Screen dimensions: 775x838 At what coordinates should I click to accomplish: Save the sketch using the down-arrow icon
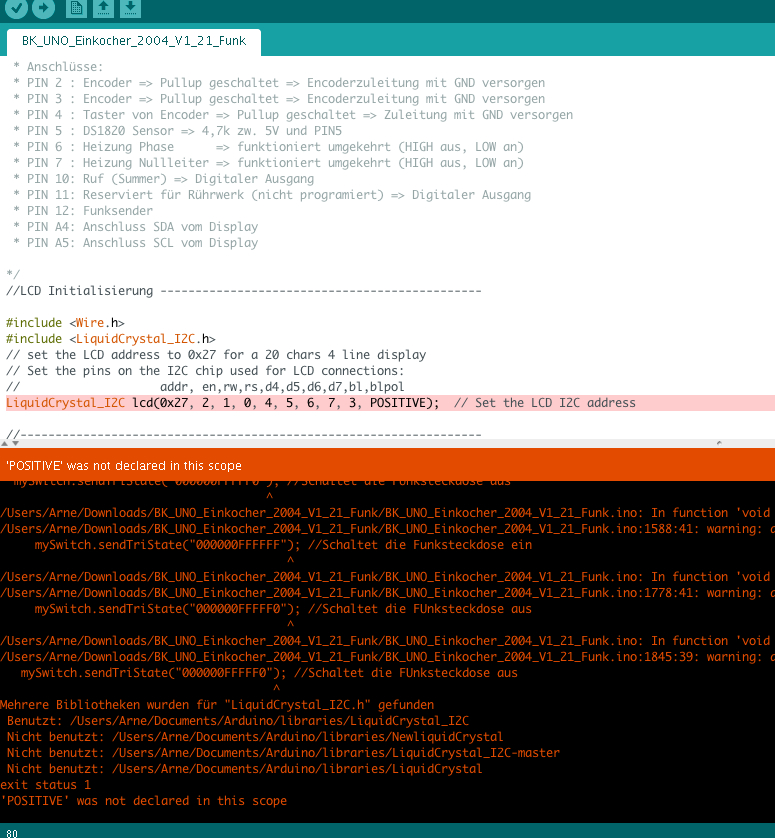[131, 8]
